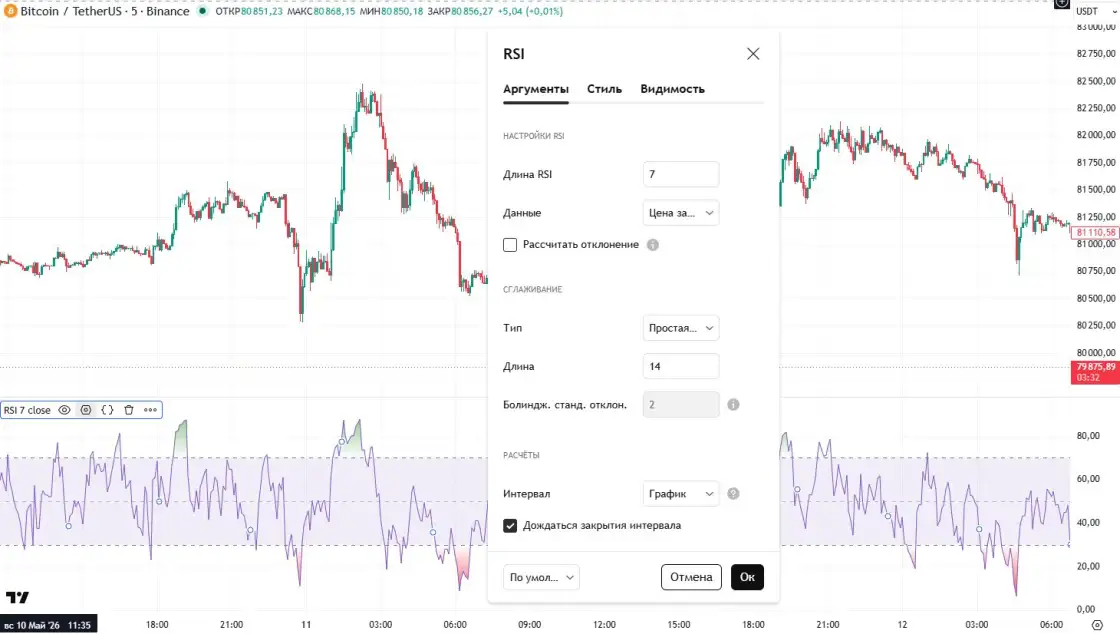Click ОТКР open price value in header
Viewport: 1120px width, 634px height.
(x=261, y=11)
